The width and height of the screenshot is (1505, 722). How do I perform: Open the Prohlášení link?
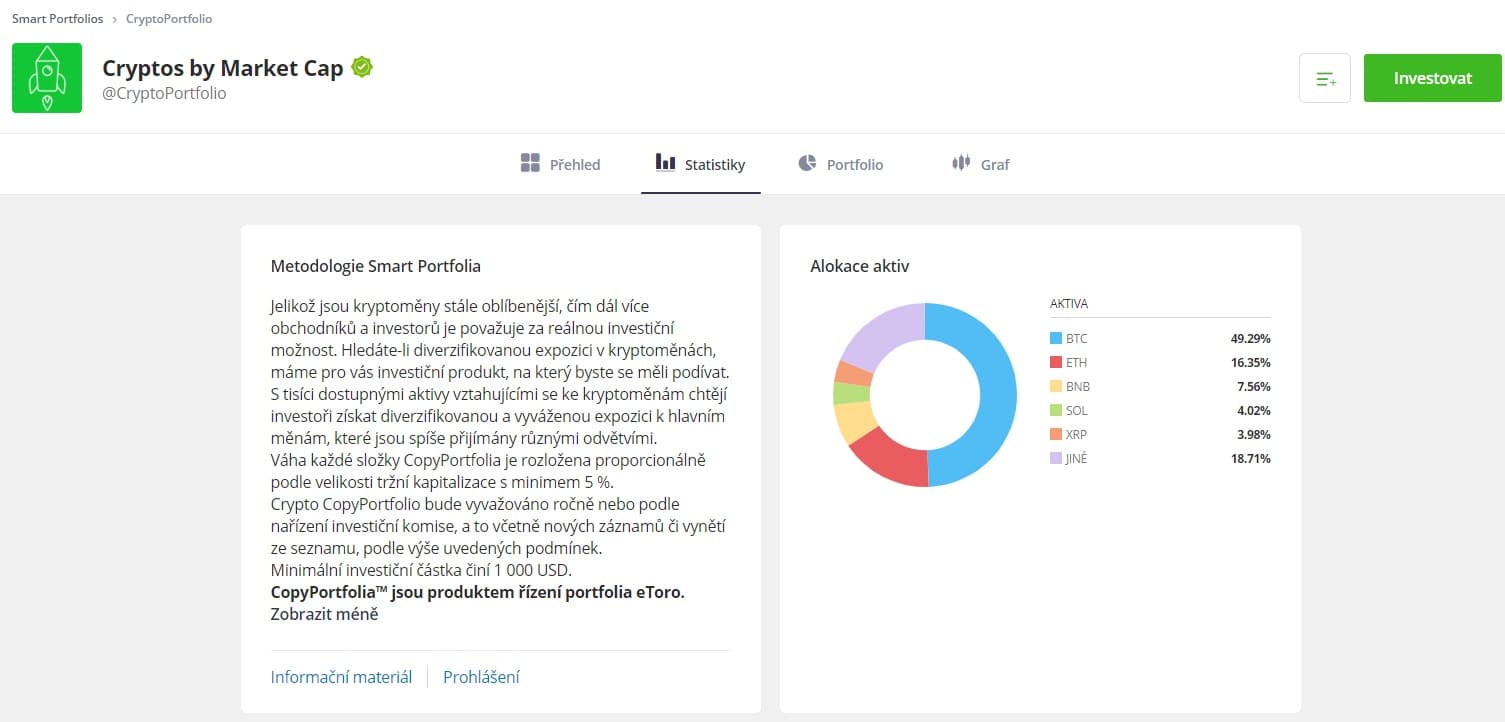pyautogui.click(x=481, y=677)
